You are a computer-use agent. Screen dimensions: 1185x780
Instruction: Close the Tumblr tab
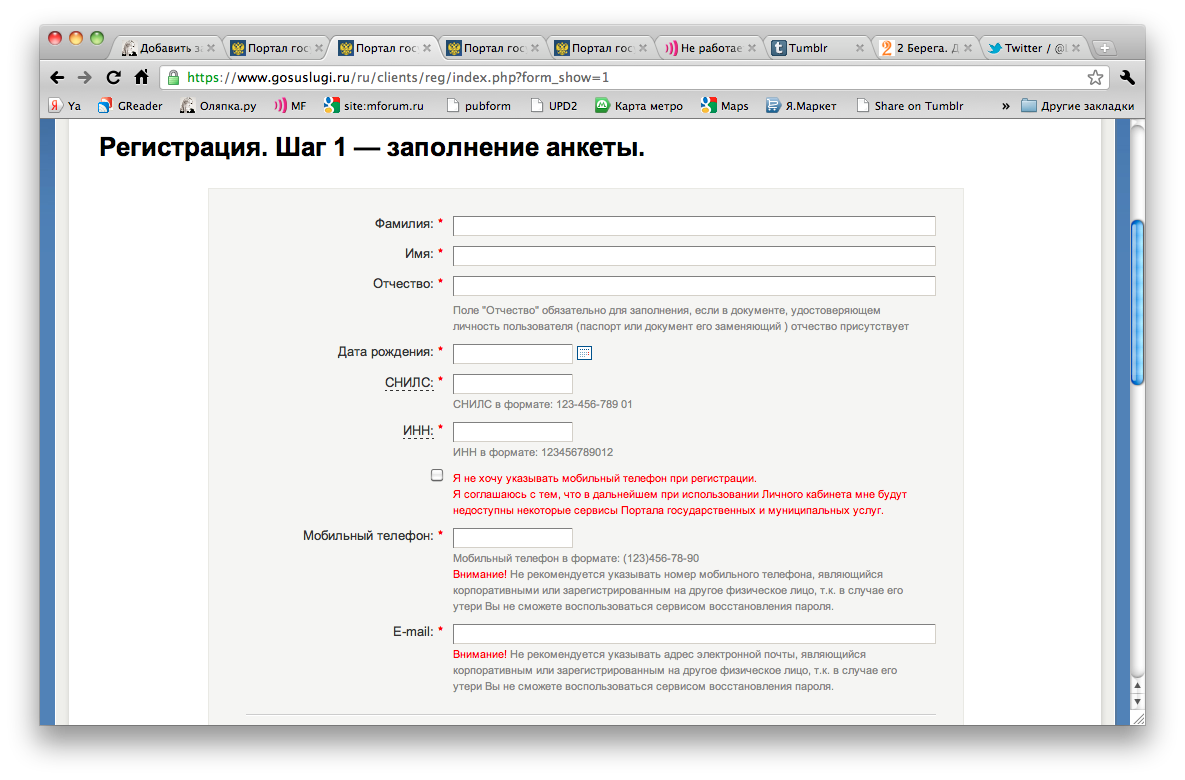[859, 48]
